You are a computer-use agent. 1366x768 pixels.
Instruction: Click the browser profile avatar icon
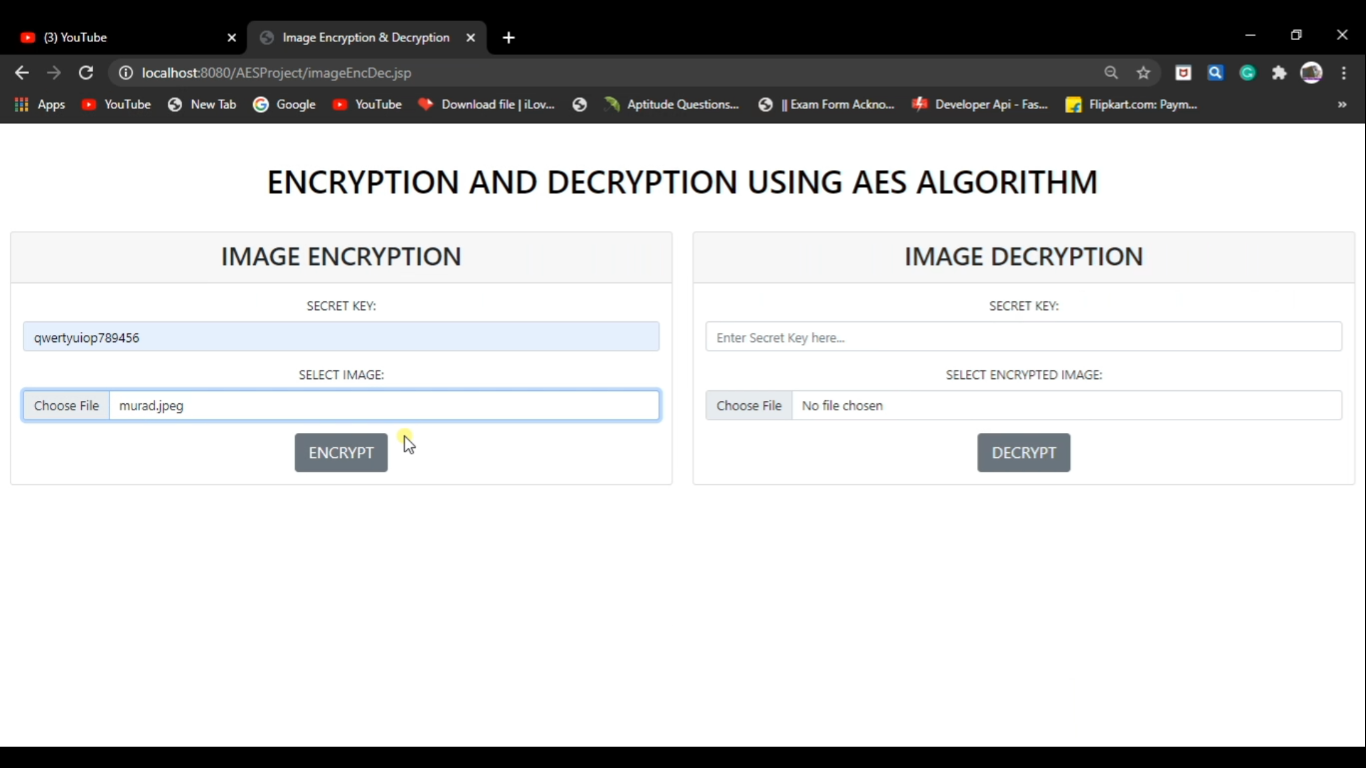[x=1312, y=72]
